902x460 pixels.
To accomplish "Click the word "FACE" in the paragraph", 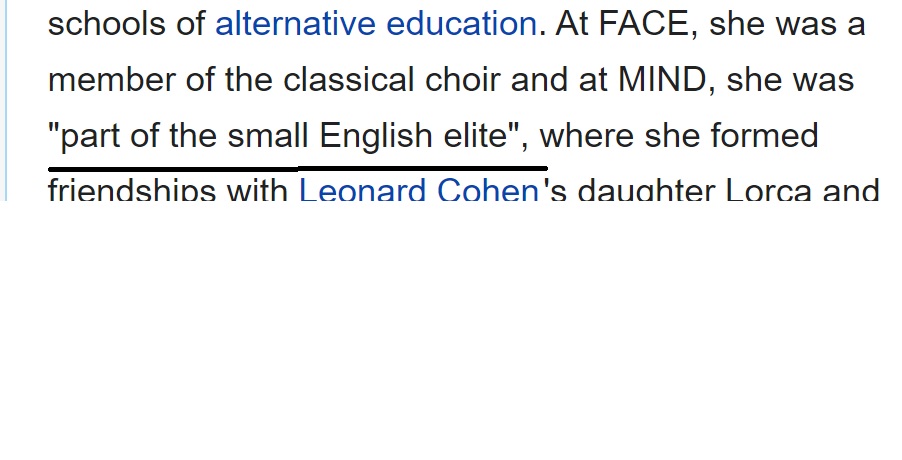I will pos(643,24).
